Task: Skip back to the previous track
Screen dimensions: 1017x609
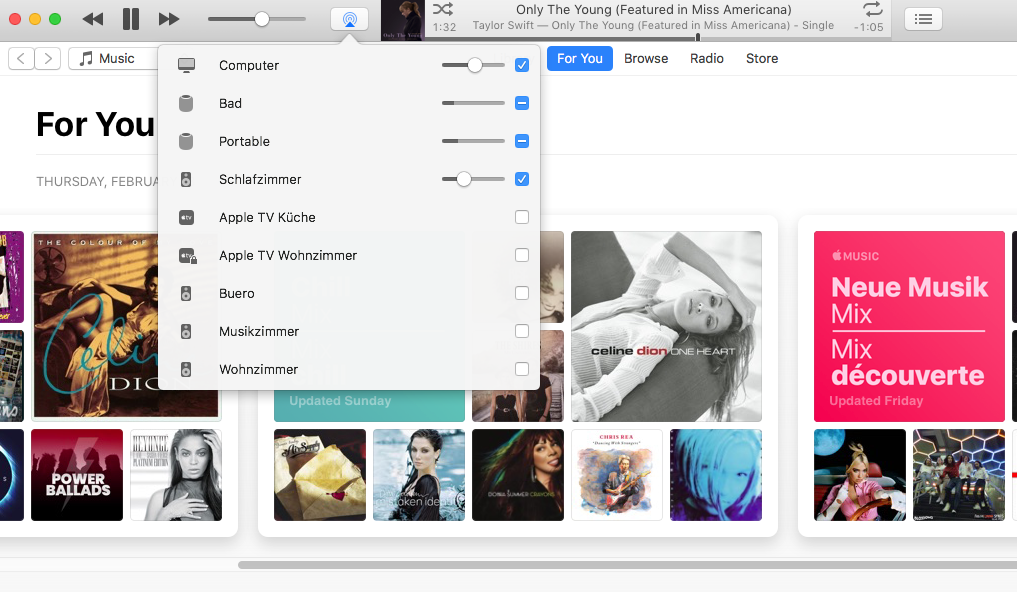Action: point(93,19)
